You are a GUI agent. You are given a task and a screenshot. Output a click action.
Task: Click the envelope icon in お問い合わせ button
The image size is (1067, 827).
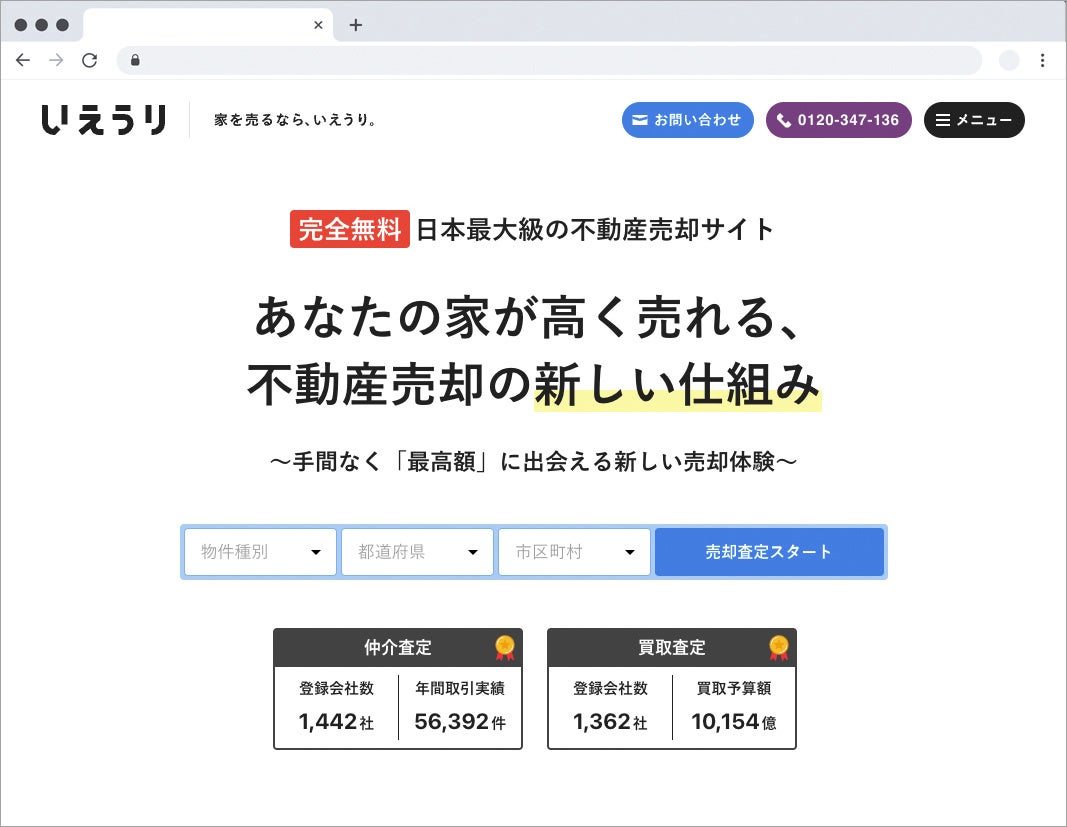[640, 120]
